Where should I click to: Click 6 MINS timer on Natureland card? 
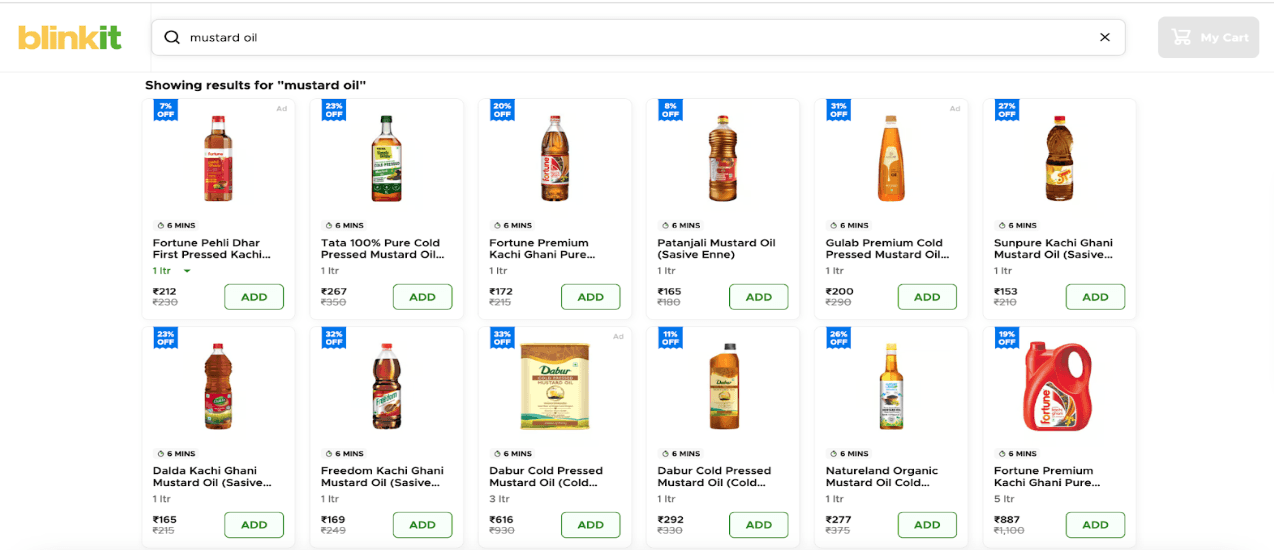[x=849, y=454]
